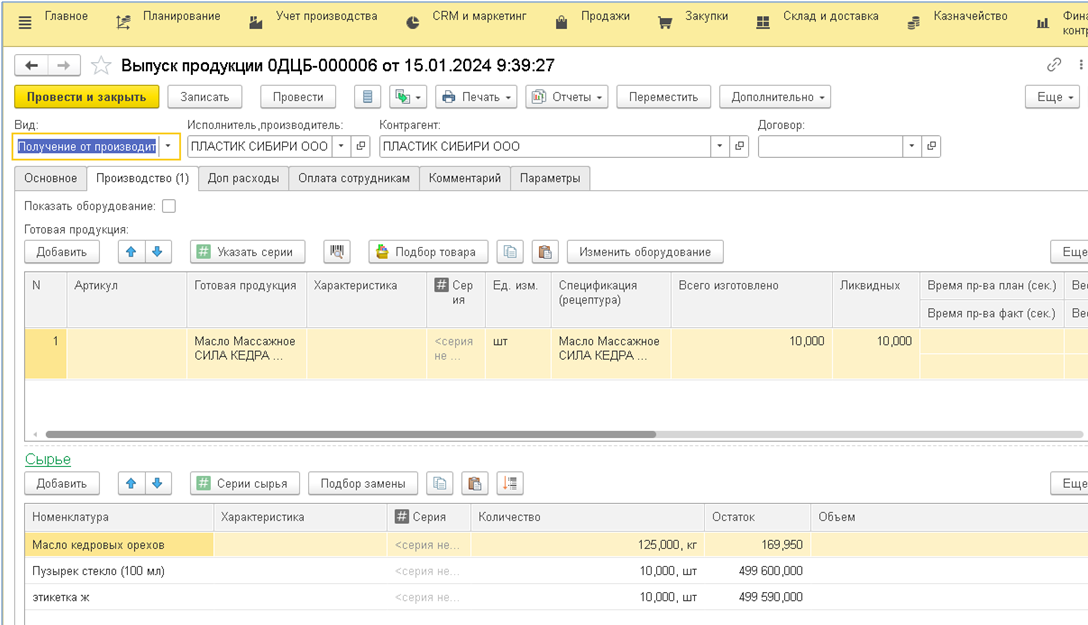The width and height of the screenshot is (1088, 625).
Task: Enable the Показать оборудование checkbox
Action: pos(168,206)
